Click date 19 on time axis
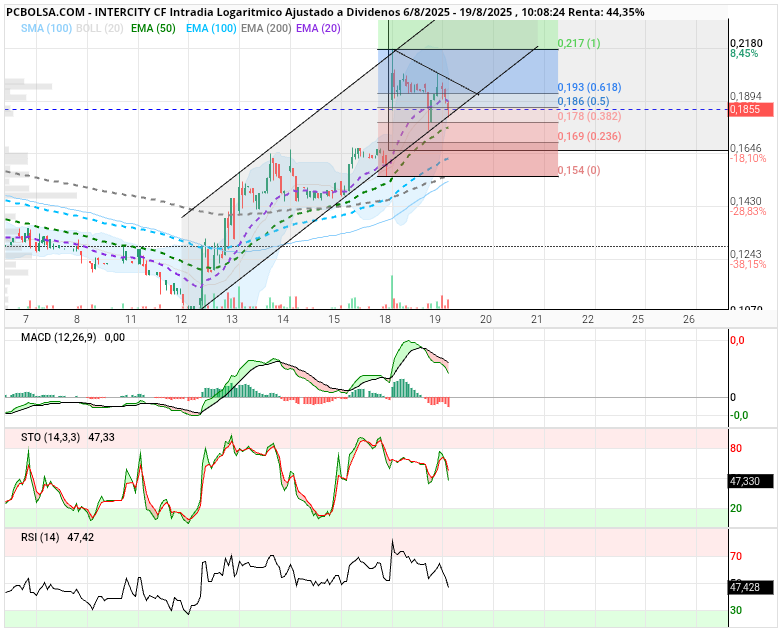Image resolution: width=782 pixels, height=632 pixels. [x=435, y=319]
